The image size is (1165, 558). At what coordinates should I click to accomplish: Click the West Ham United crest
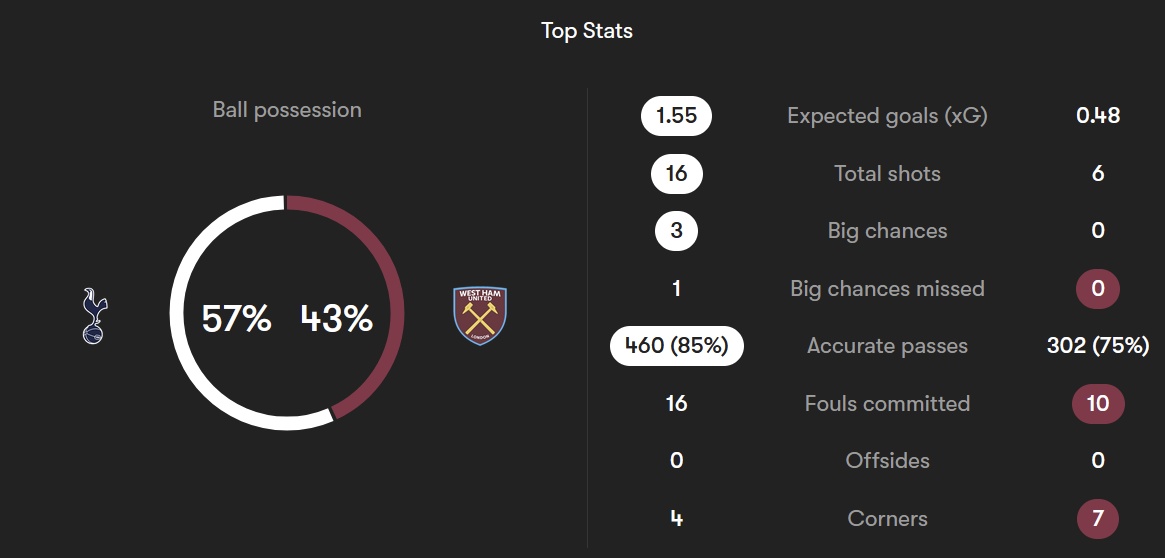(480, 317)
